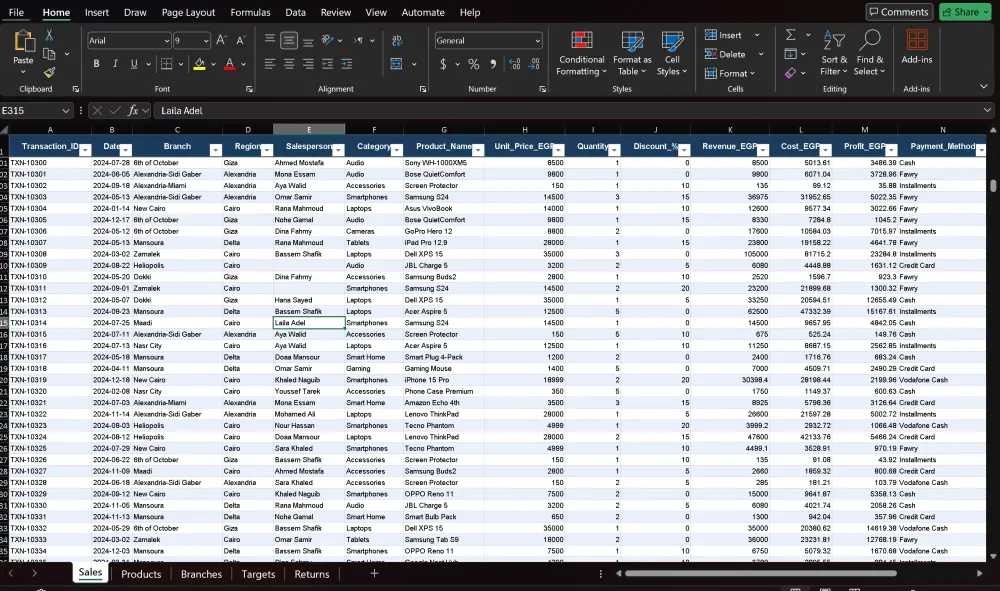Image resolution: width=1000 pixels, height=591 pixels.
Task: Click AutoSum sigma icon
Action: (791, 34)
